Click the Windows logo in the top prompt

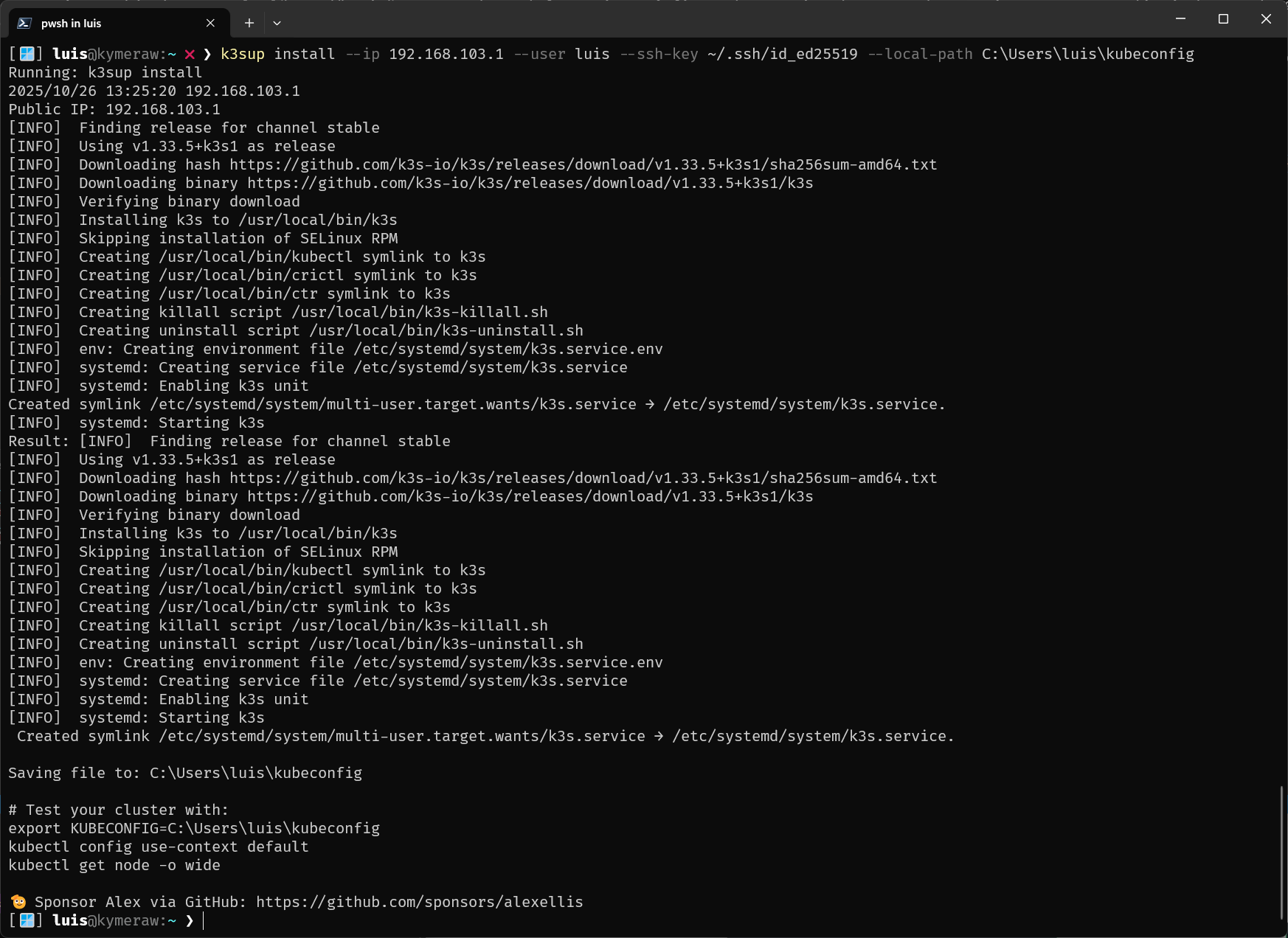[27, 54]
